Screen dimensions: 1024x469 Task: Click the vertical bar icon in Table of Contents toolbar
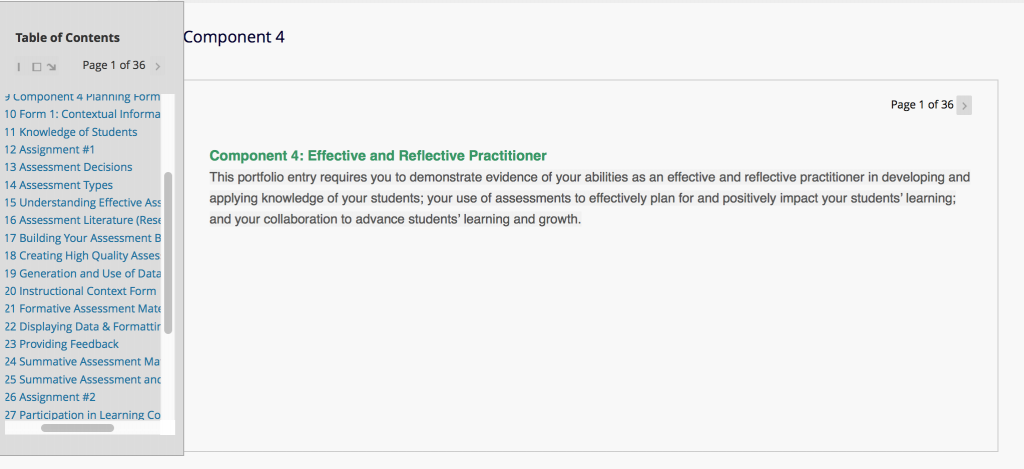[x=19, y=67]
